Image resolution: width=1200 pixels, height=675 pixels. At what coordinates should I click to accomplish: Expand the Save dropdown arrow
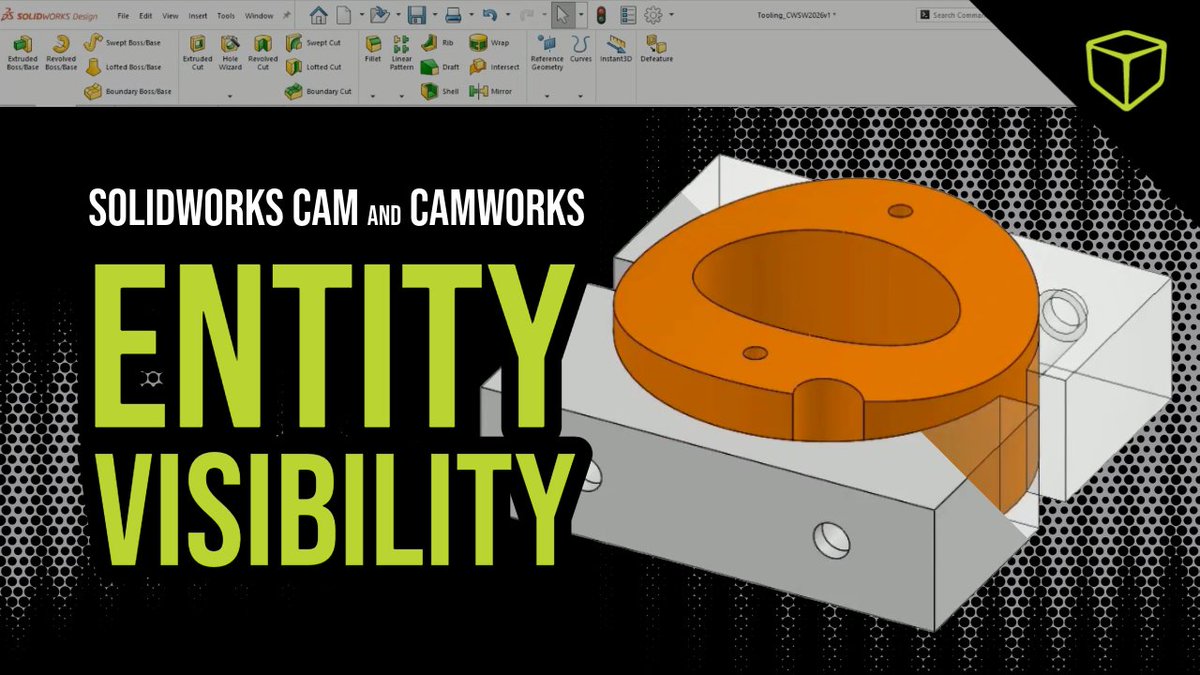pos(434,16)
